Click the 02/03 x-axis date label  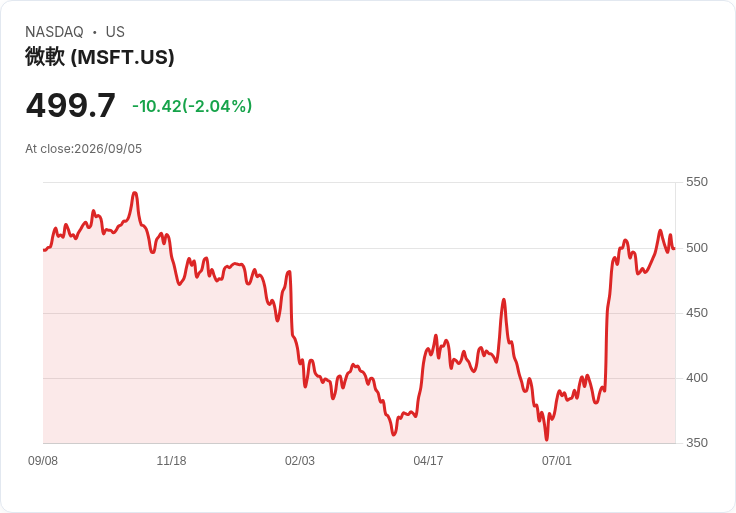tap(299, 461)
